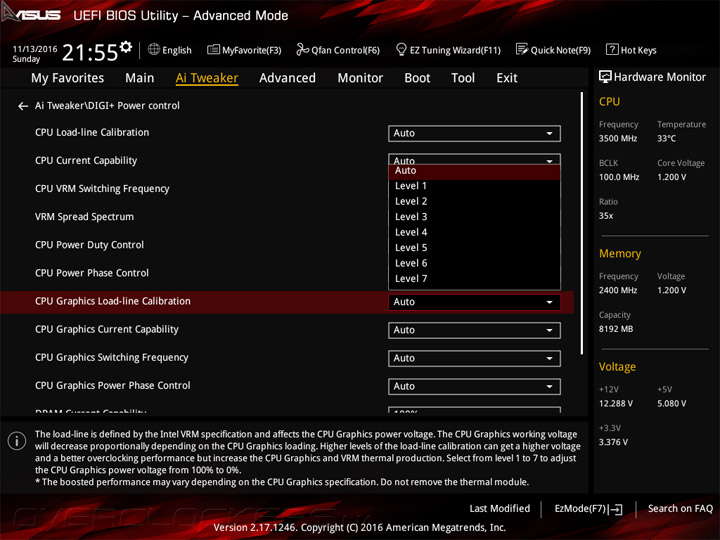The image size is (720, 540).
Task: Show Hot Keys help
Action: (x=631, y=50)
